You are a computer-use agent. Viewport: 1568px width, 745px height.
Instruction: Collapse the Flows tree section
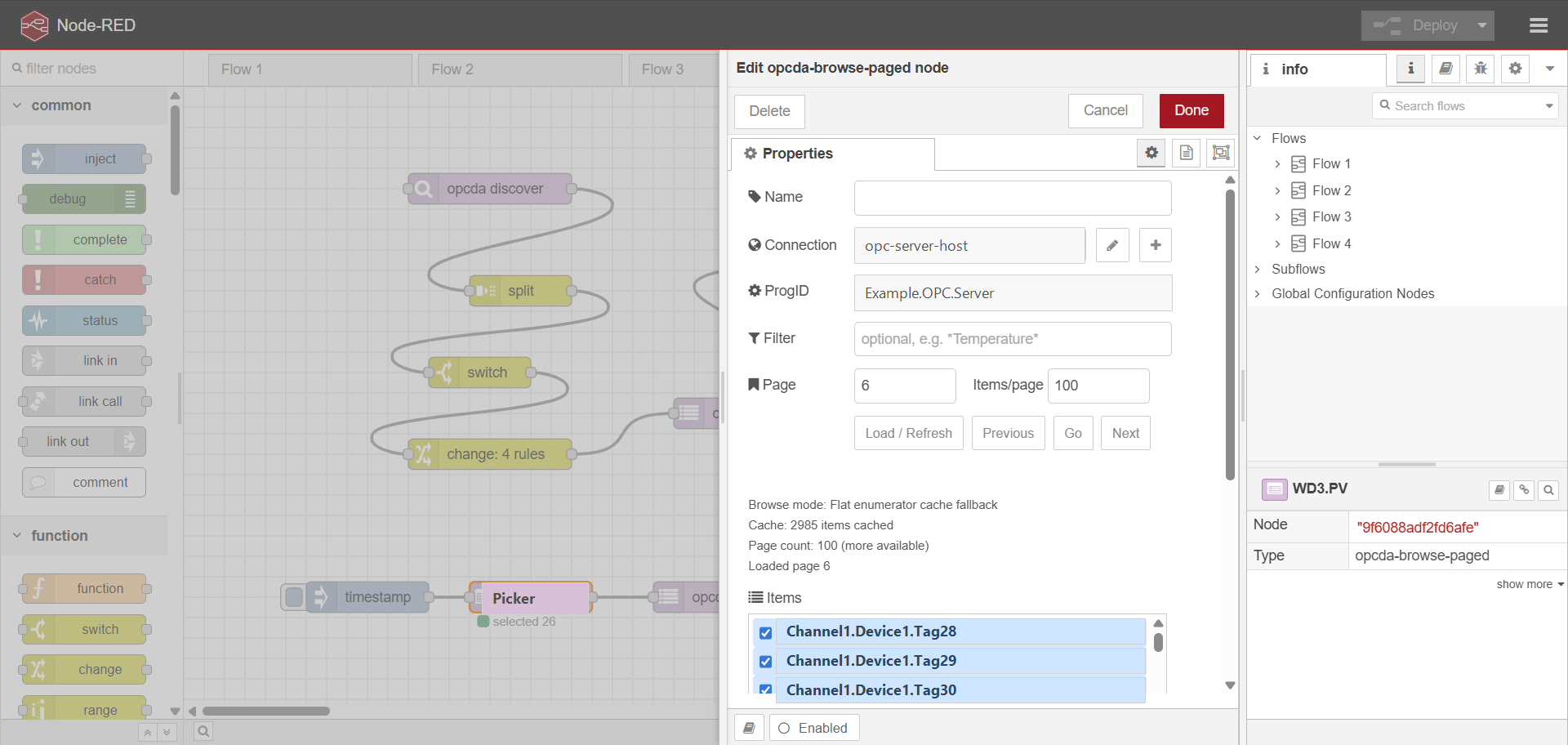(1258, 138)
